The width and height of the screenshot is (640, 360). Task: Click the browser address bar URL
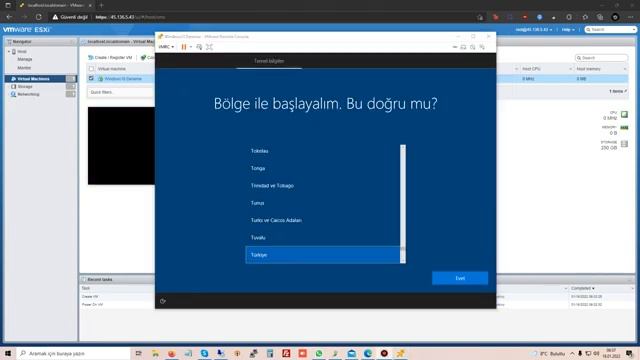point(130,17)
